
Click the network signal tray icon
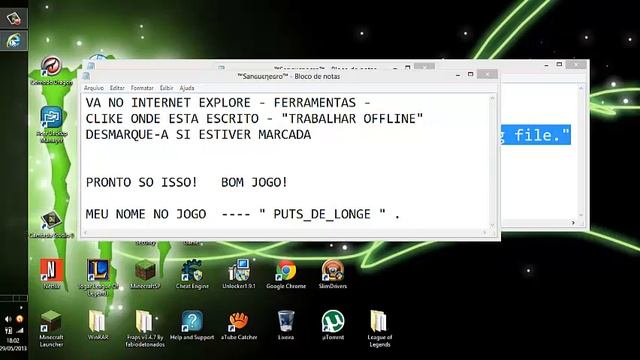point(19,331)
